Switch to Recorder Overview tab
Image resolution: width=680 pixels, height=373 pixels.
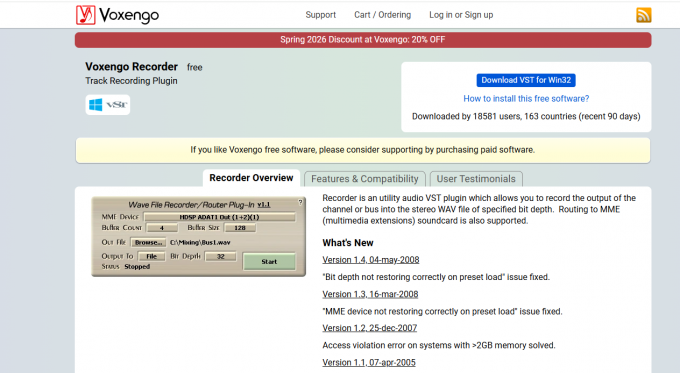click(x=251, y=178)
